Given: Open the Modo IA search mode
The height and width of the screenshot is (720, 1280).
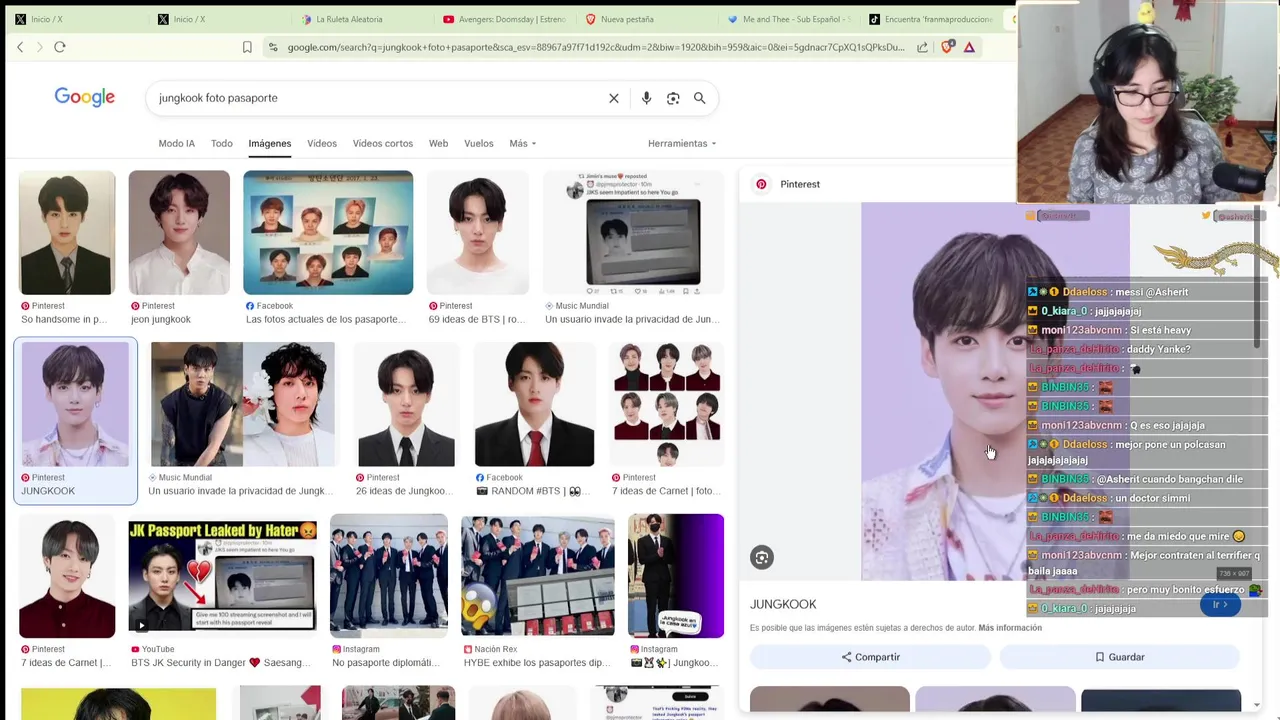Looking at the screenshot, I should [x=177, y=143].
